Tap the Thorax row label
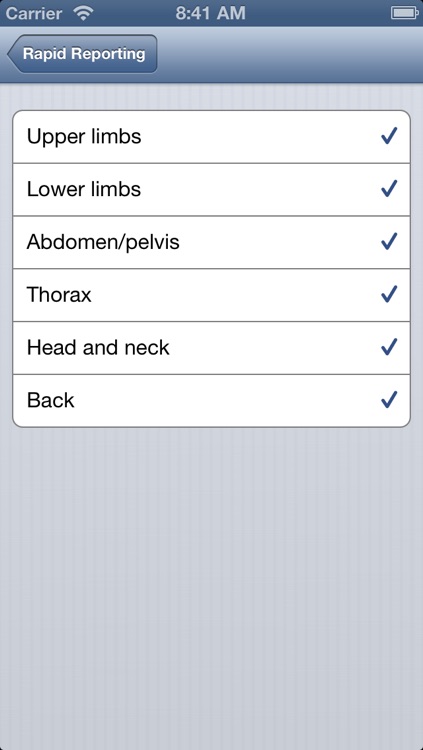 tap(59, 295)
